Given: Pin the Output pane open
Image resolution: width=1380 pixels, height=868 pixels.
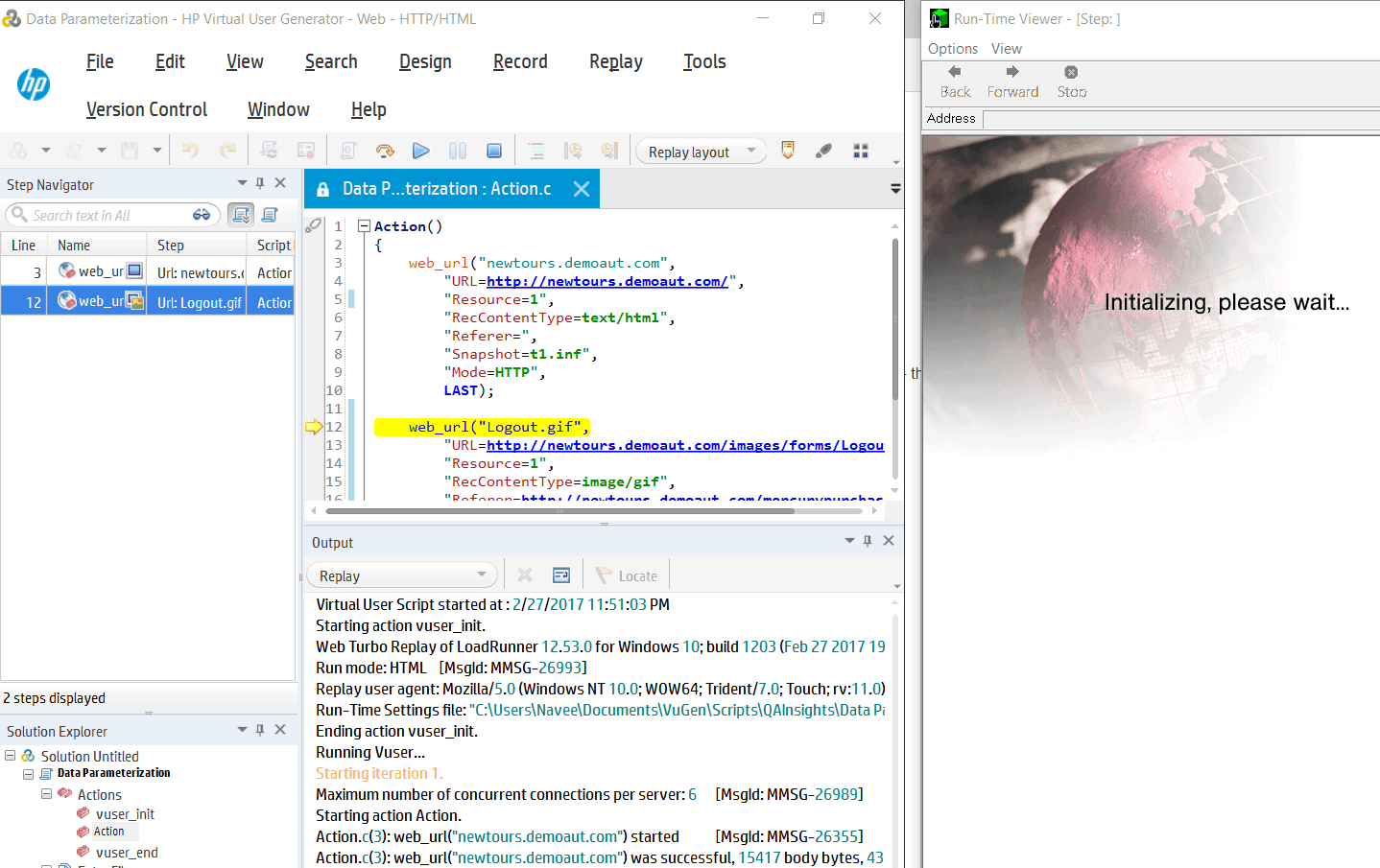Looking at the screenshot, I should pyautogui.click(x=867, y=540).
